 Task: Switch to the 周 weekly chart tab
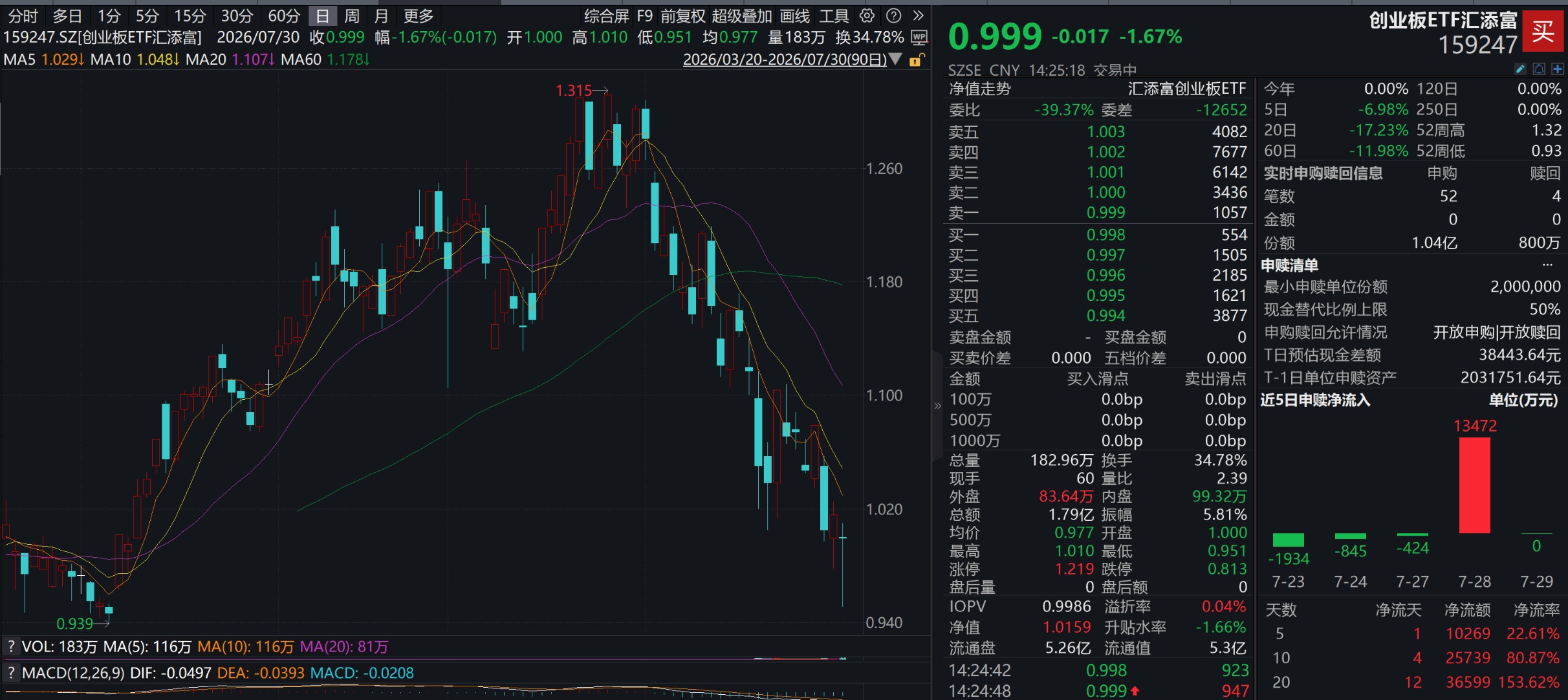pos(352,16)
